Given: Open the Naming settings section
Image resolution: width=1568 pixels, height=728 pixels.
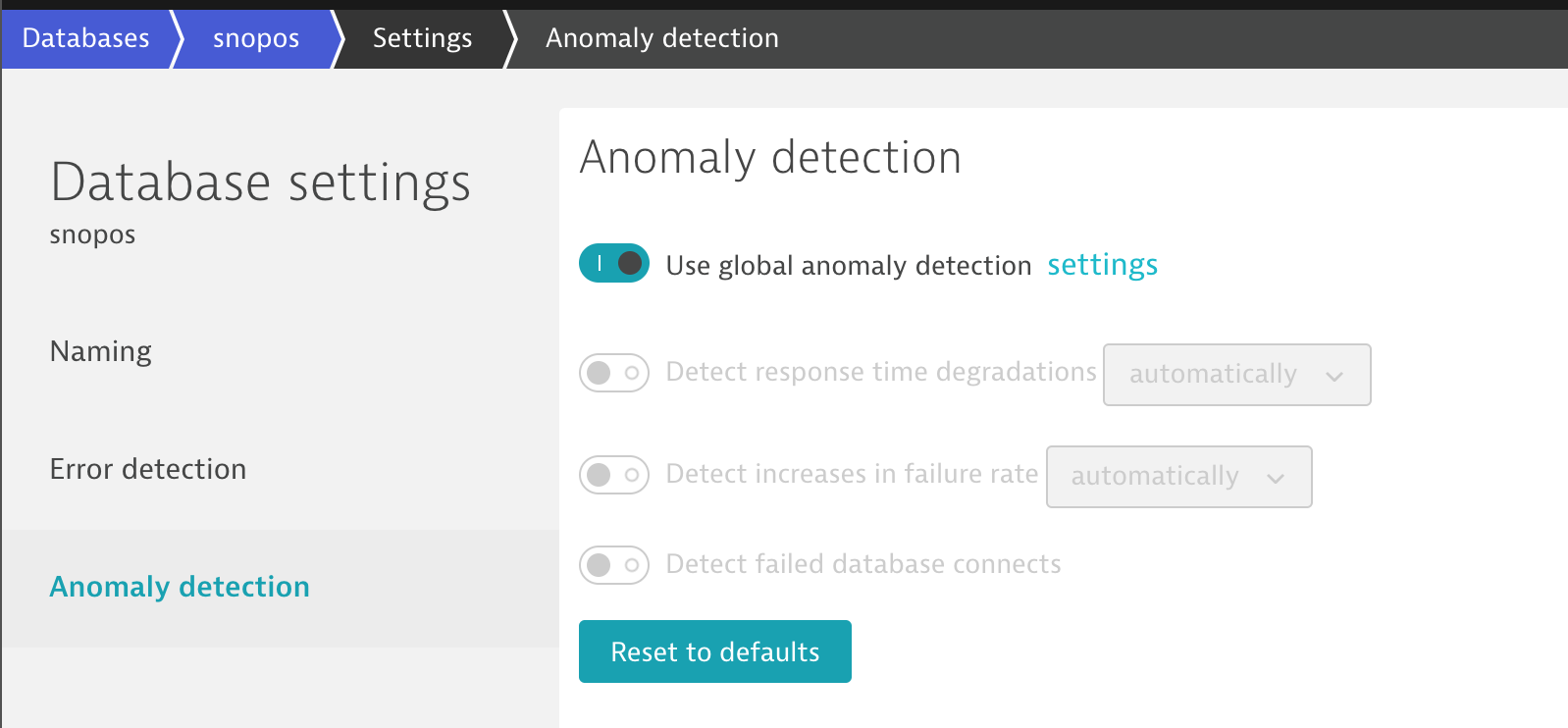Looking at the screenshot, I should coord(101,351).
